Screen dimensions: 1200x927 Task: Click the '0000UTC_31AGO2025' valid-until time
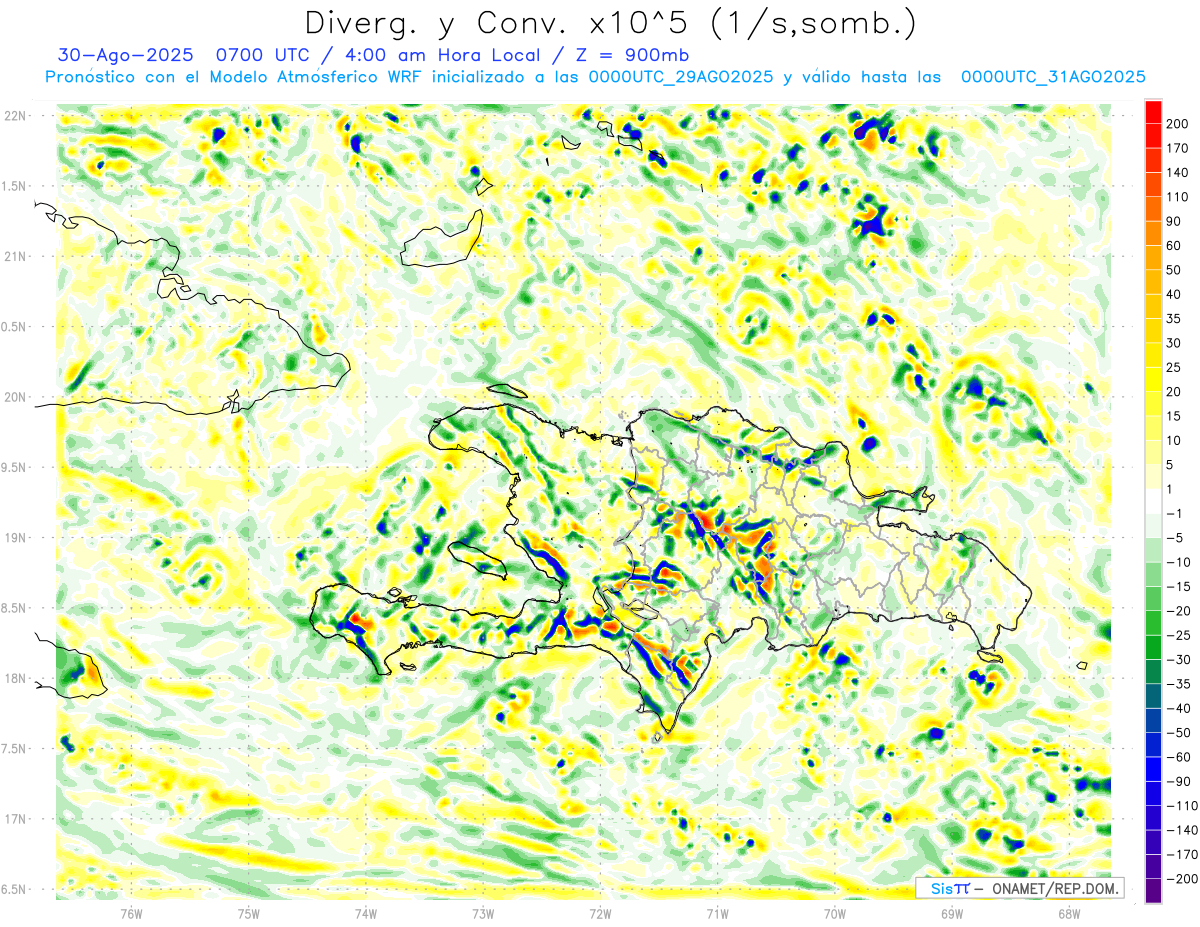tap(1053, 77)
